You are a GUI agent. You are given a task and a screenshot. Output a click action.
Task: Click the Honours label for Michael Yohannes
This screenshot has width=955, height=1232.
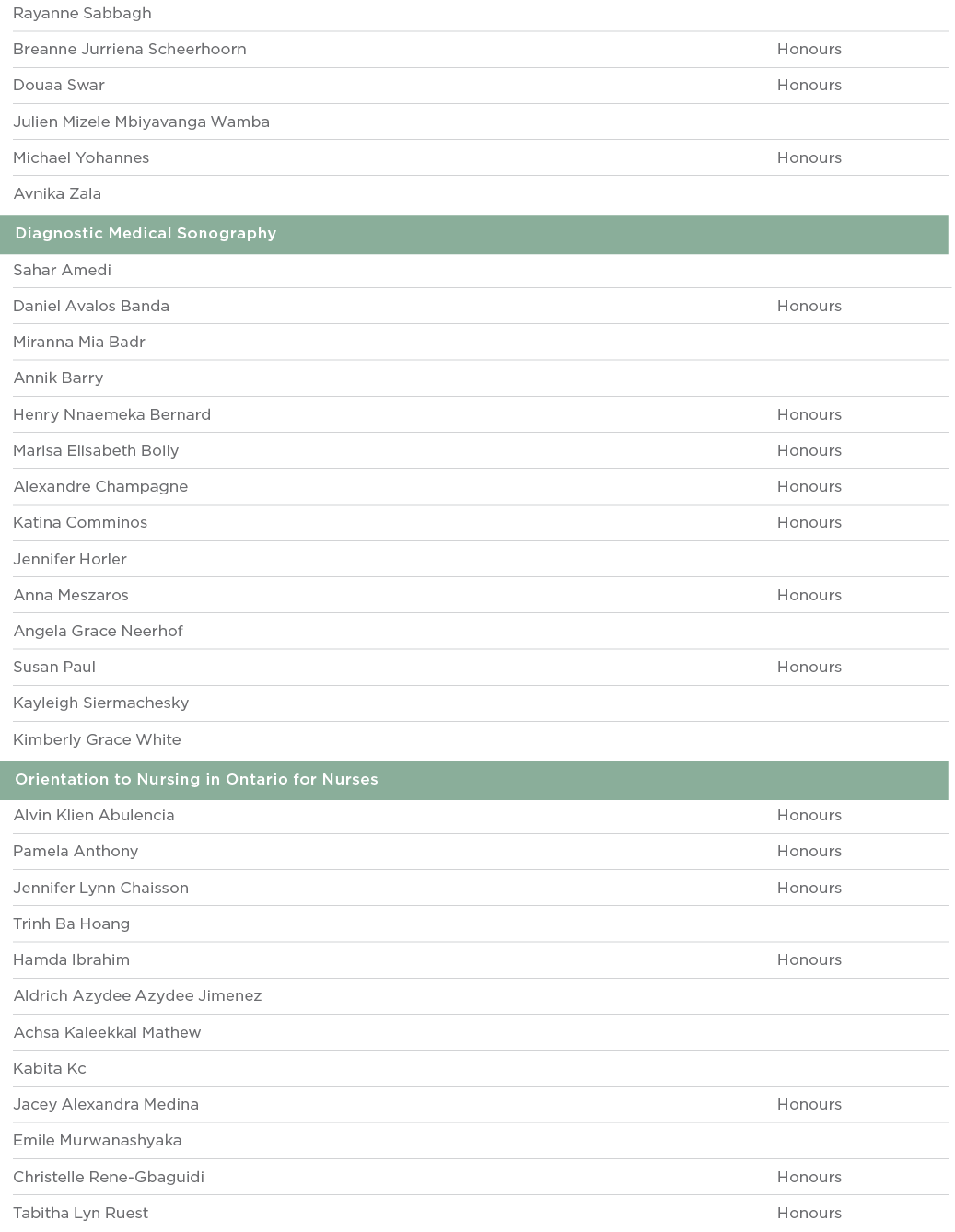pos(809,158)
